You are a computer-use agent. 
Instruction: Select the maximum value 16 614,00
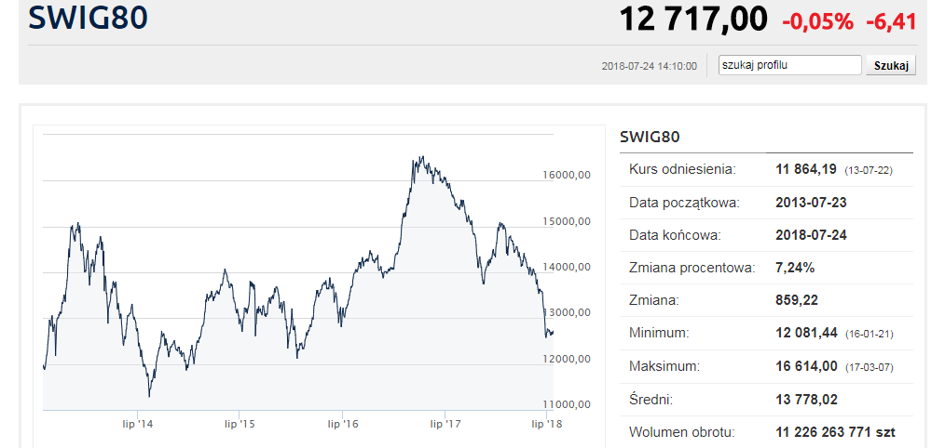[x=806, y=366]
